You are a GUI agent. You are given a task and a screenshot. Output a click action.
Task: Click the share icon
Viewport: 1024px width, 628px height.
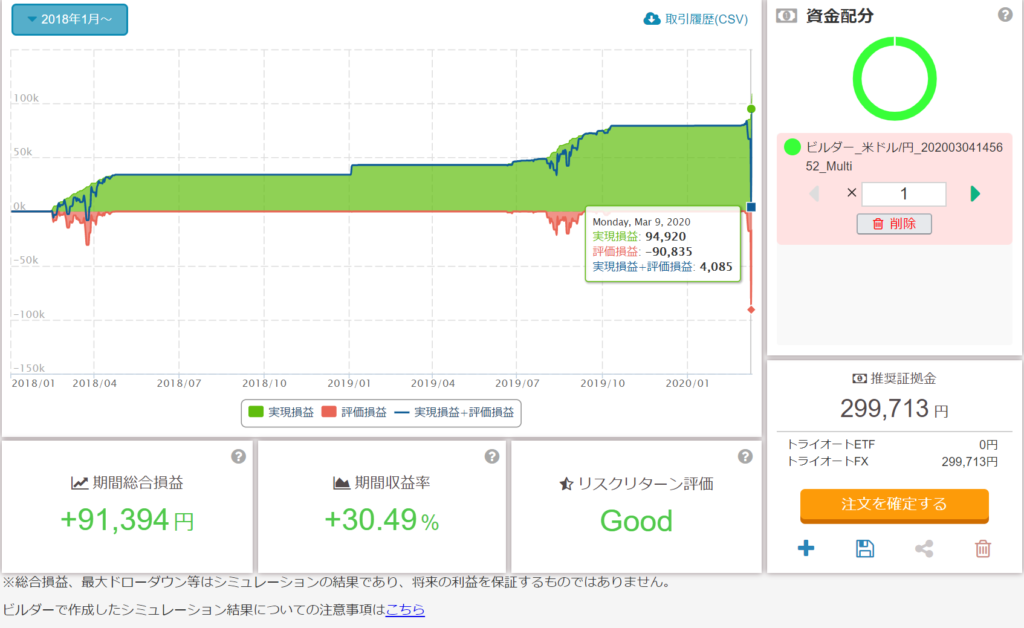tap(924, 548)
